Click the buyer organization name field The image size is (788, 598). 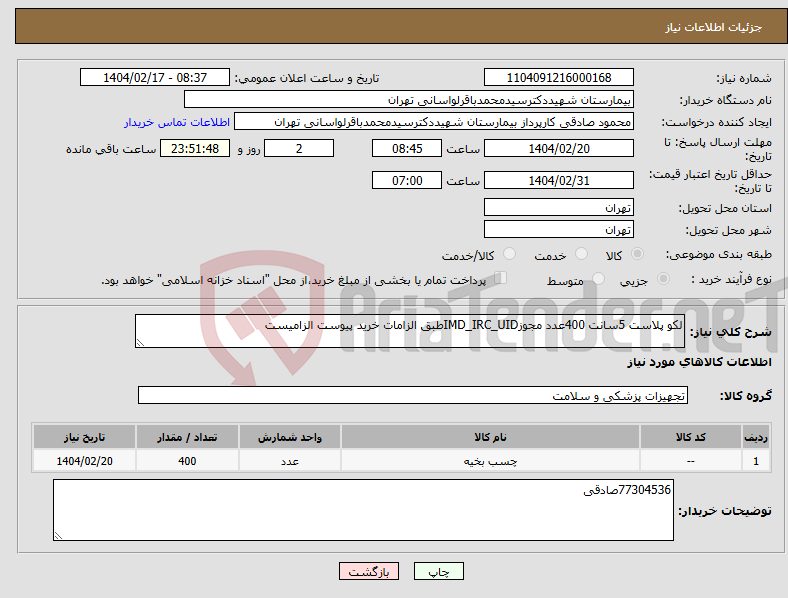tap(409, 99)
